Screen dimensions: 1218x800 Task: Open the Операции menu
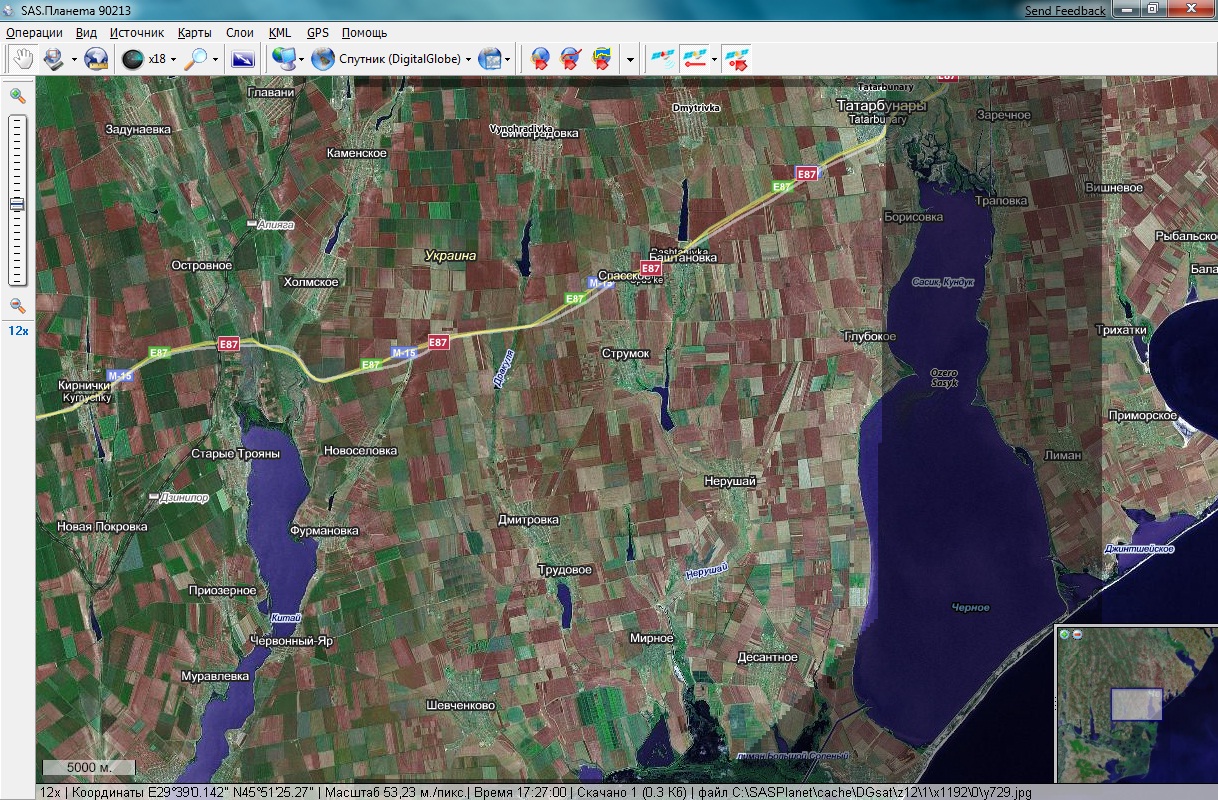click(x=34, y=33)
